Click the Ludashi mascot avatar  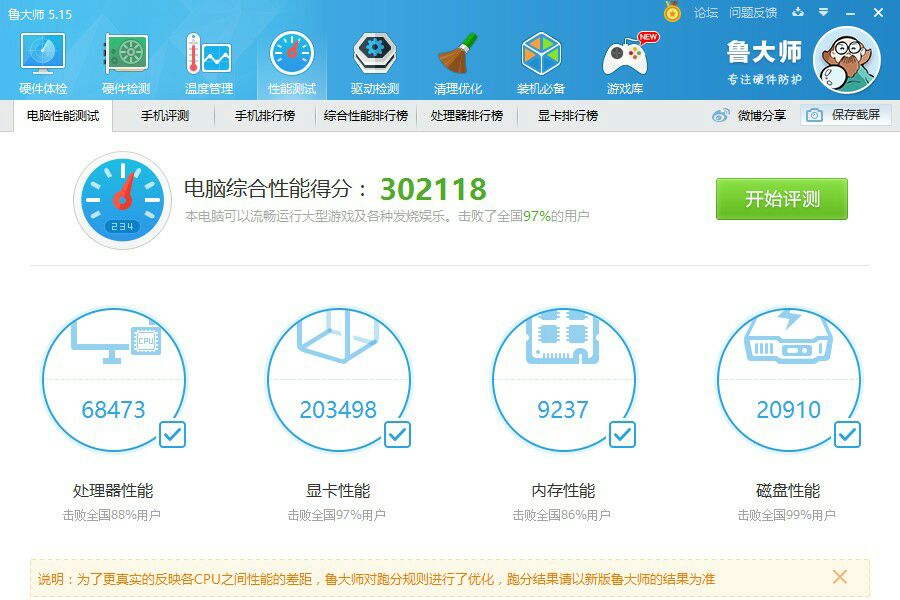[x=848, y=58]
